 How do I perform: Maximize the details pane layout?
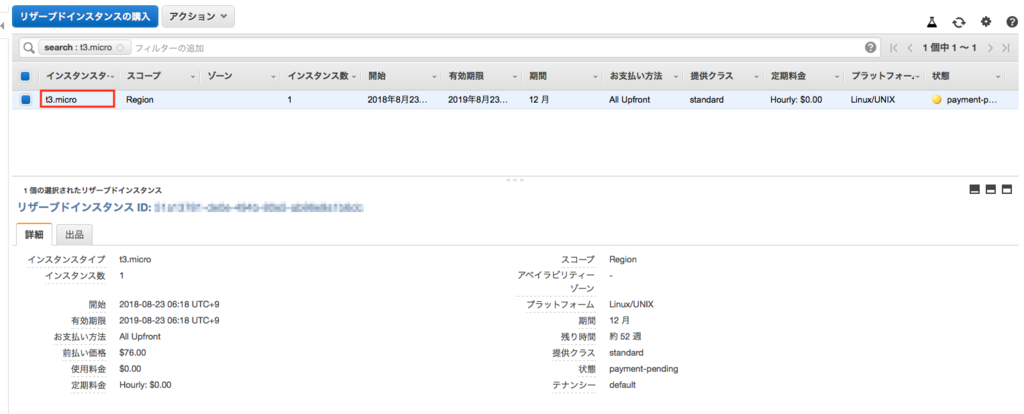pos(1006,189)
